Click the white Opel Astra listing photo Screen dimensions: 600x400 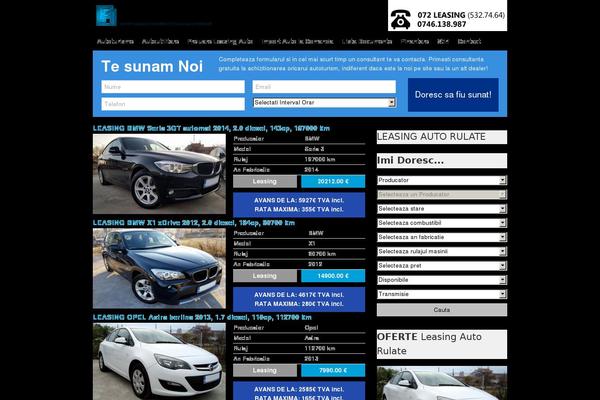(x=159, y=362)
